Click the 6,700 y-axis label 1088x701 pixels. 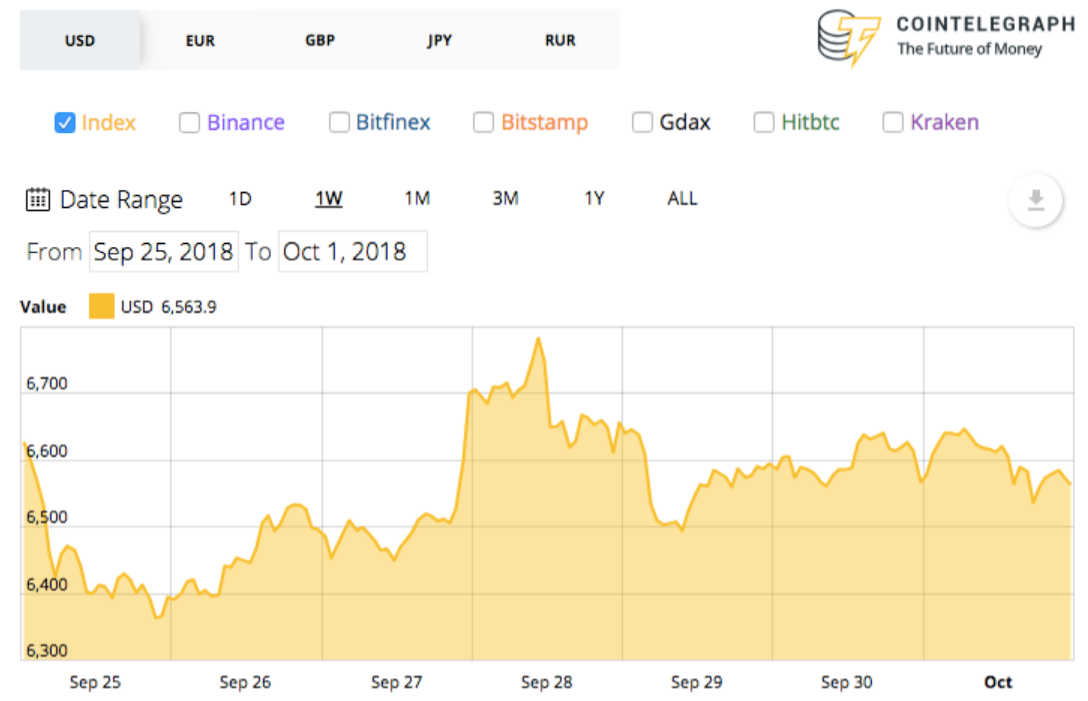(x=46, y=384)
